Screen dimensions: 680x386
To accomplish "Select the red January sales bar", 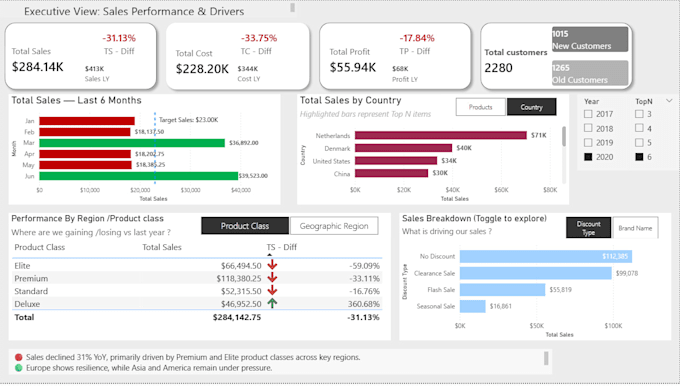I will pyautogui.click(x=87, y=121).
